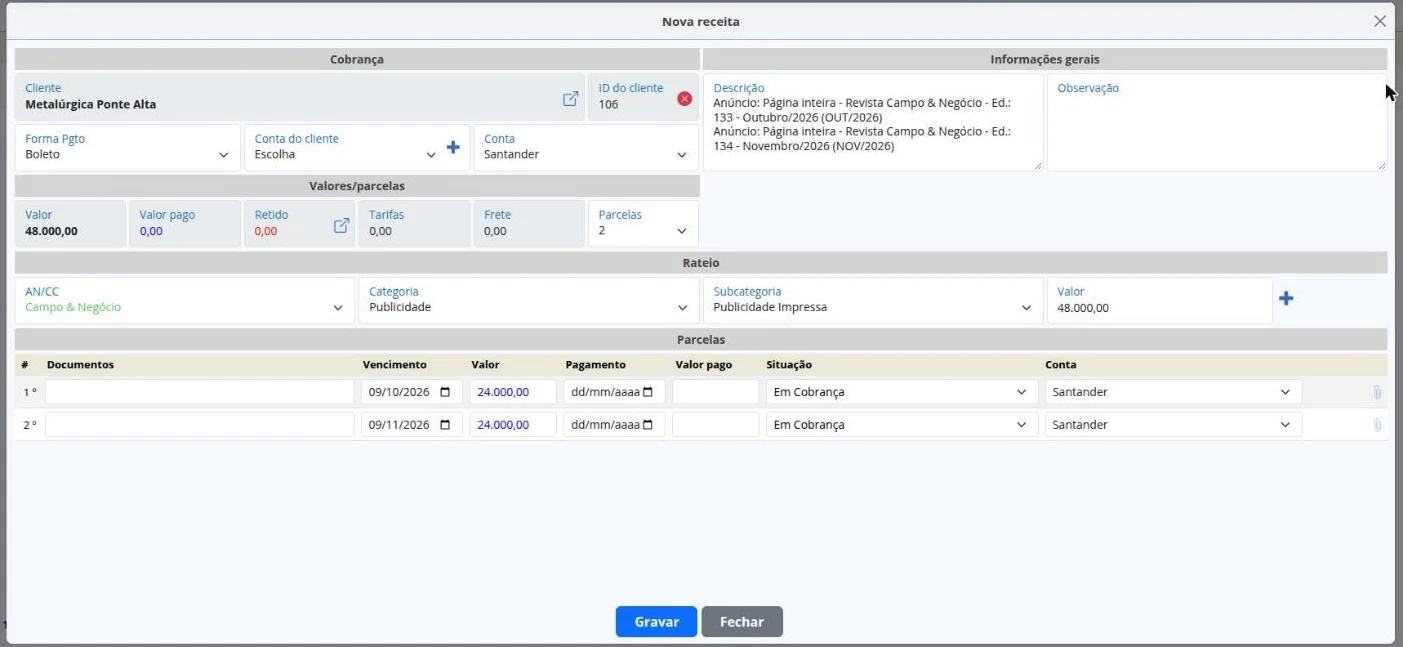Clear the client ID with red X

tap(684, 99)
